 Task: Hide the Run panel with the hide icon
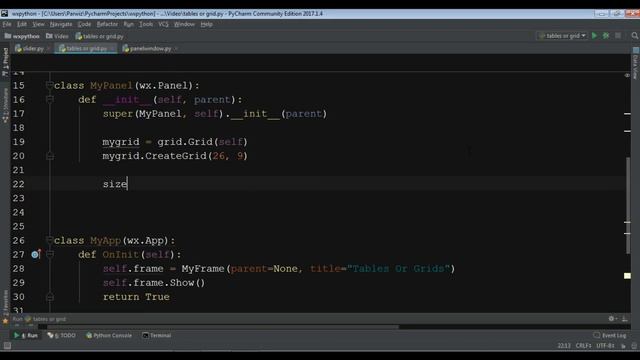625,319
